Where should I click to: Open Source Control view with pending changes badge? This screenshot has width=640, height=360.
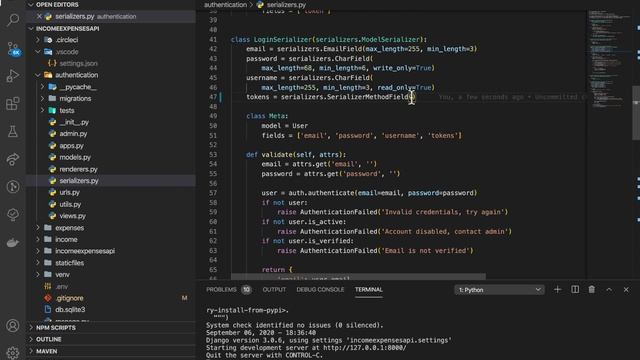[x=13, y=48]
